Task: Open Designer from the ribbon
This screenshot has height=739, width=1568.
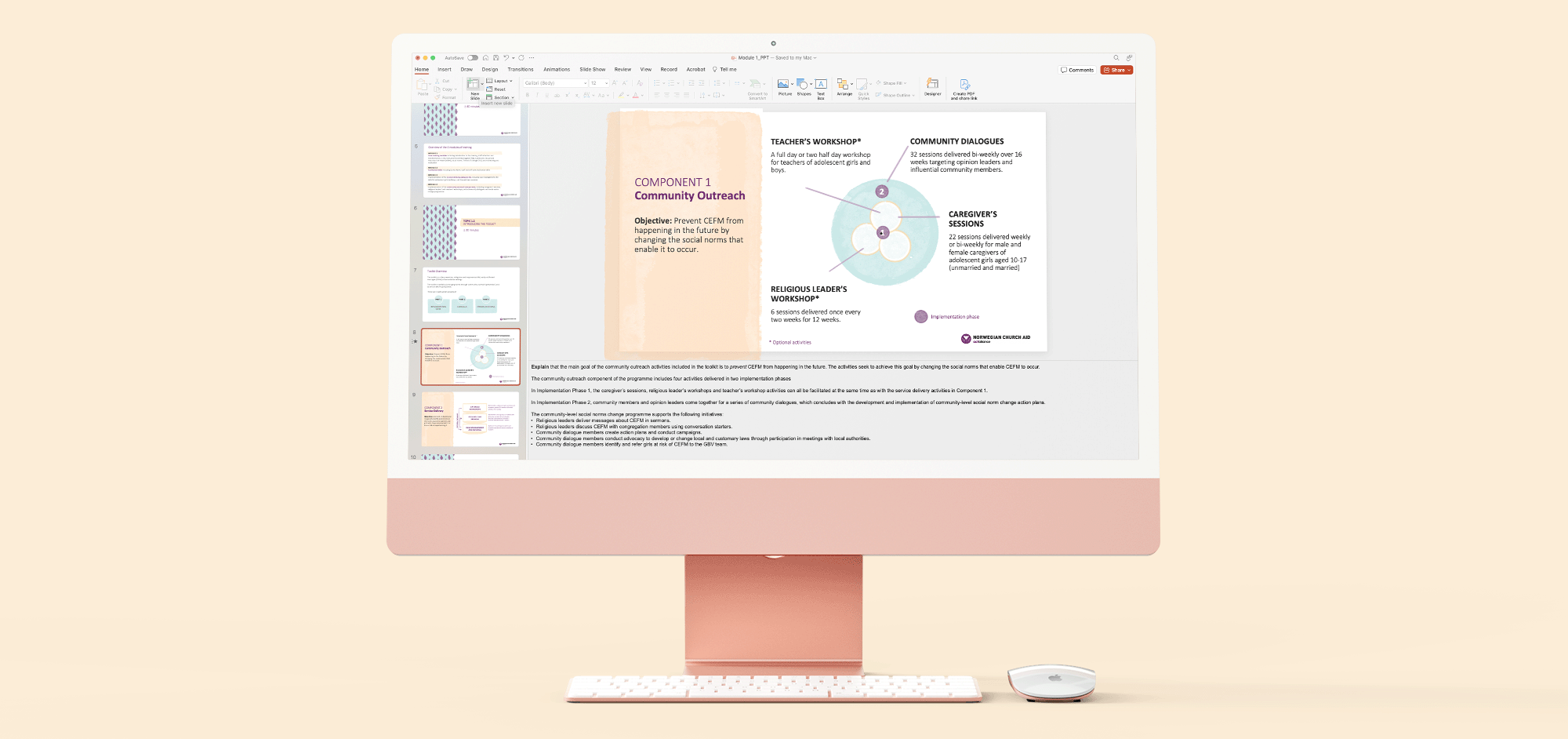Action: point(932,83)
